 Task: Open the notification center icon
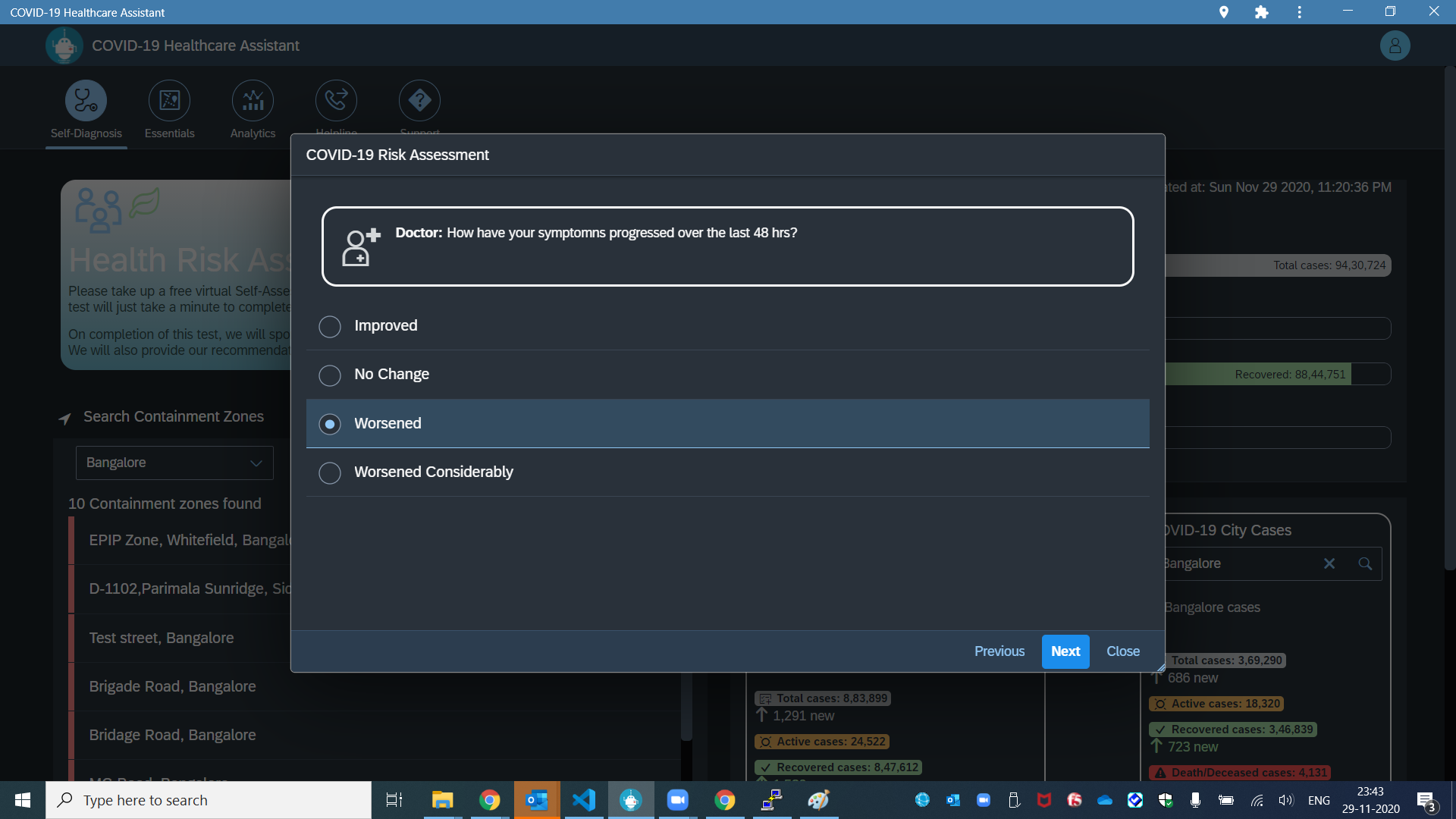1426,800
